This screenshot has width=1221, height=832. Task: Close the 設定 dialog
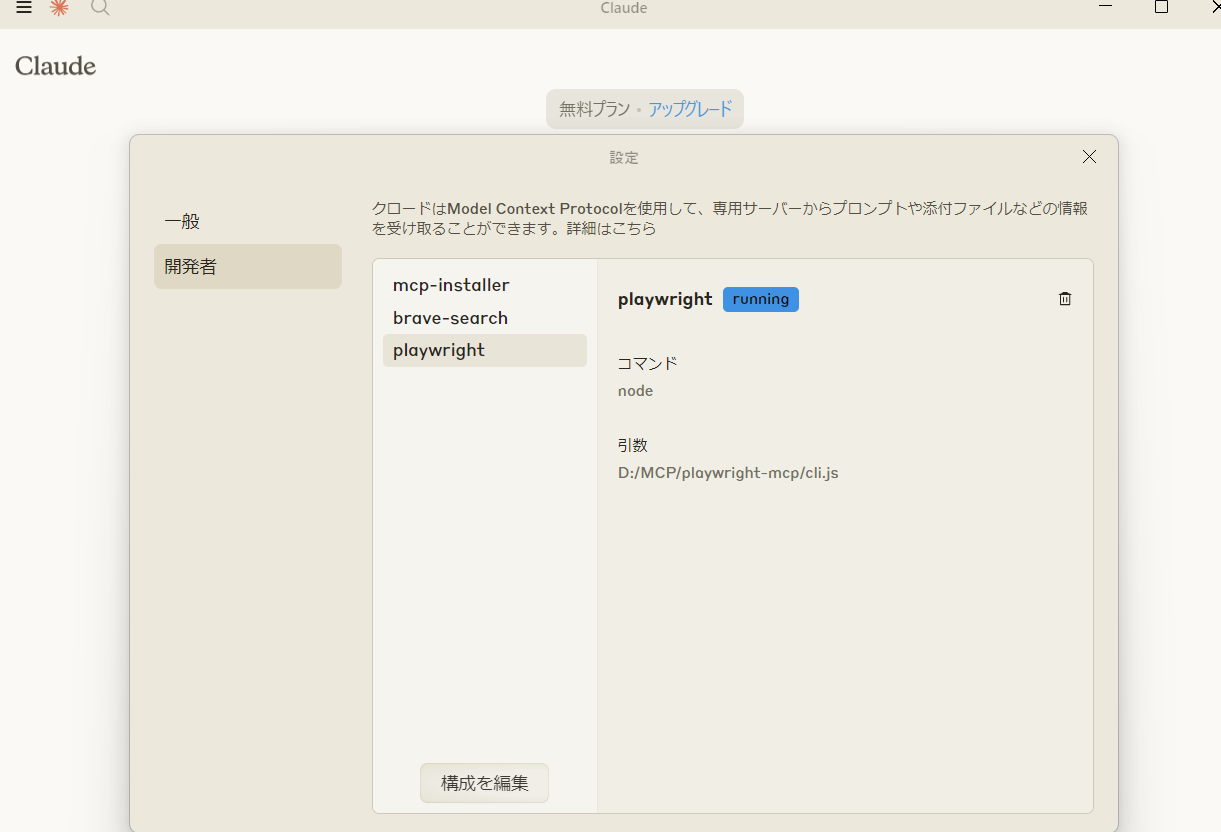click(1089, 157)
